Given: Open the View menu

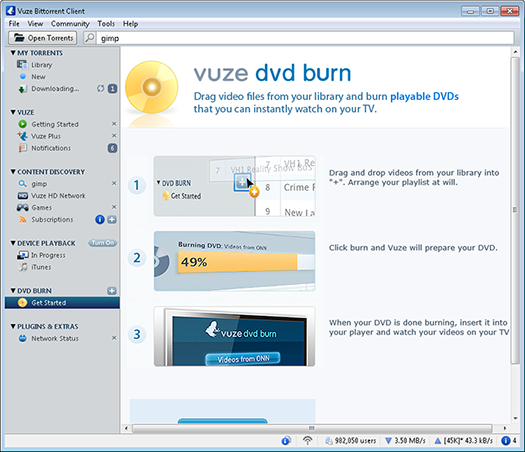Looking at the screenshot, I should 35,24.
